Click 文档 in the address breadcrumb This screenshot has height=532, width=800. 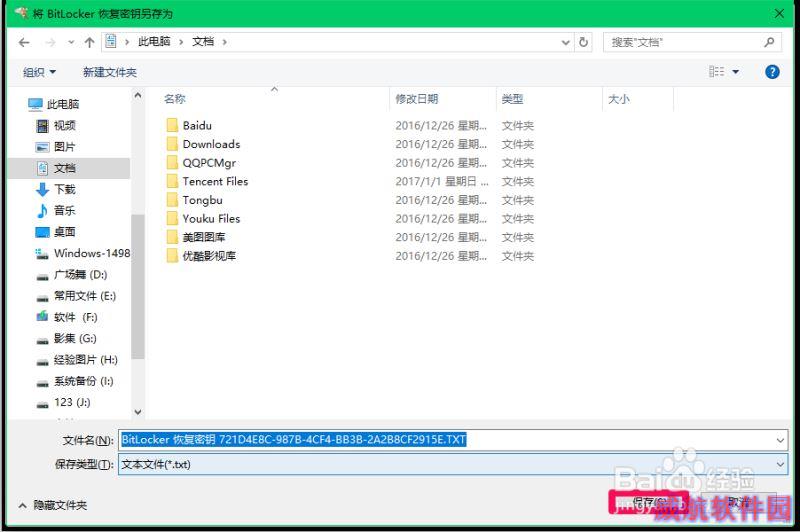pyautogui.click(x=203, y=42)
